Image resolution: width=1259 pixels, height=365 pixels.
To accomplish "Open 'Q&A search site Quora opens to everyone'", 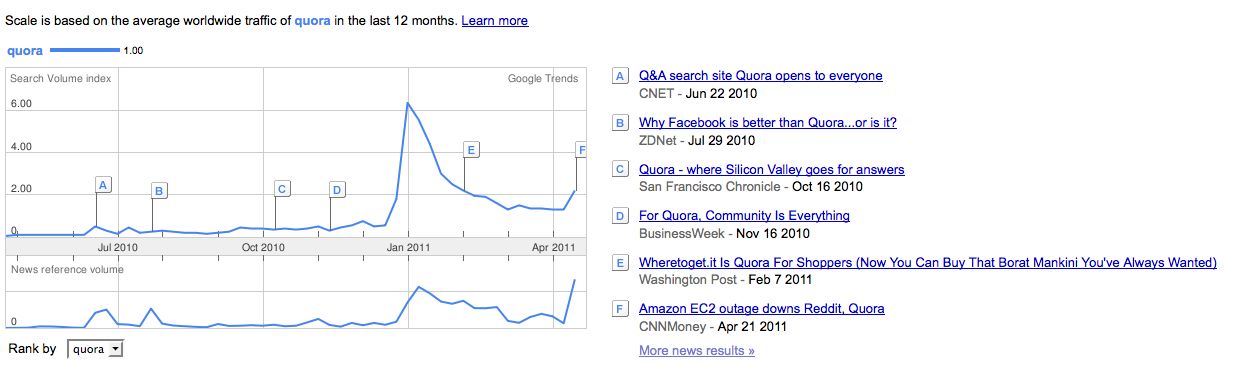I will [x=760, y=76].
